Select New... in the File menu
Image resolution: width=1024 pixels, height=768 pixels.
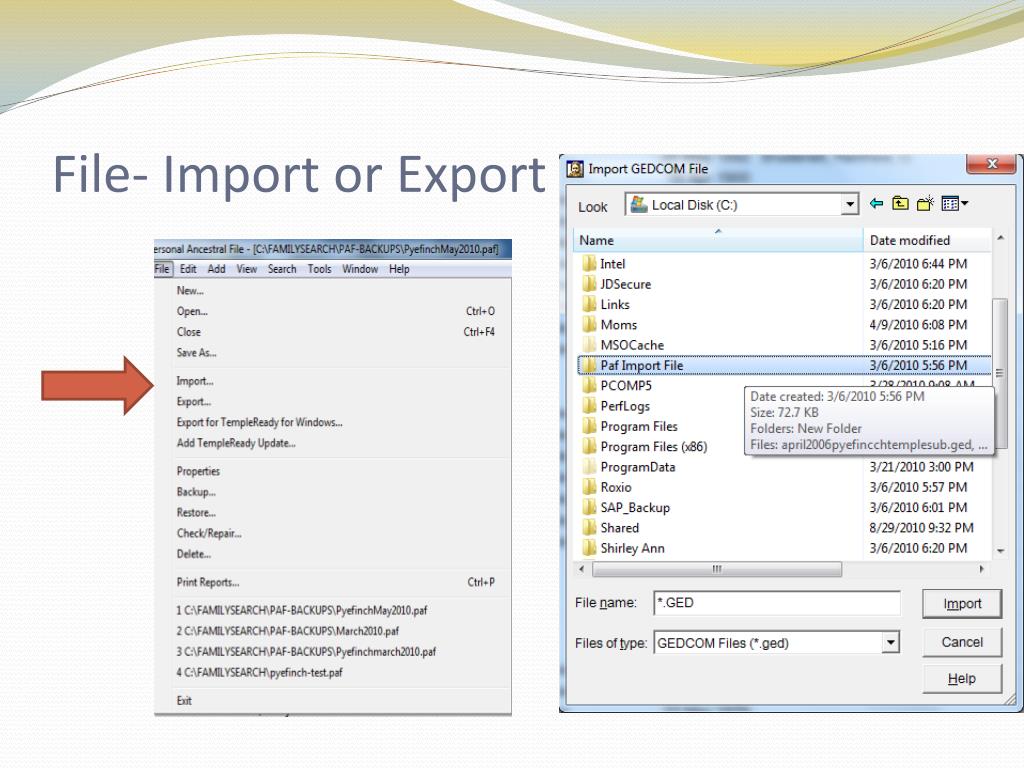point(190,291)
